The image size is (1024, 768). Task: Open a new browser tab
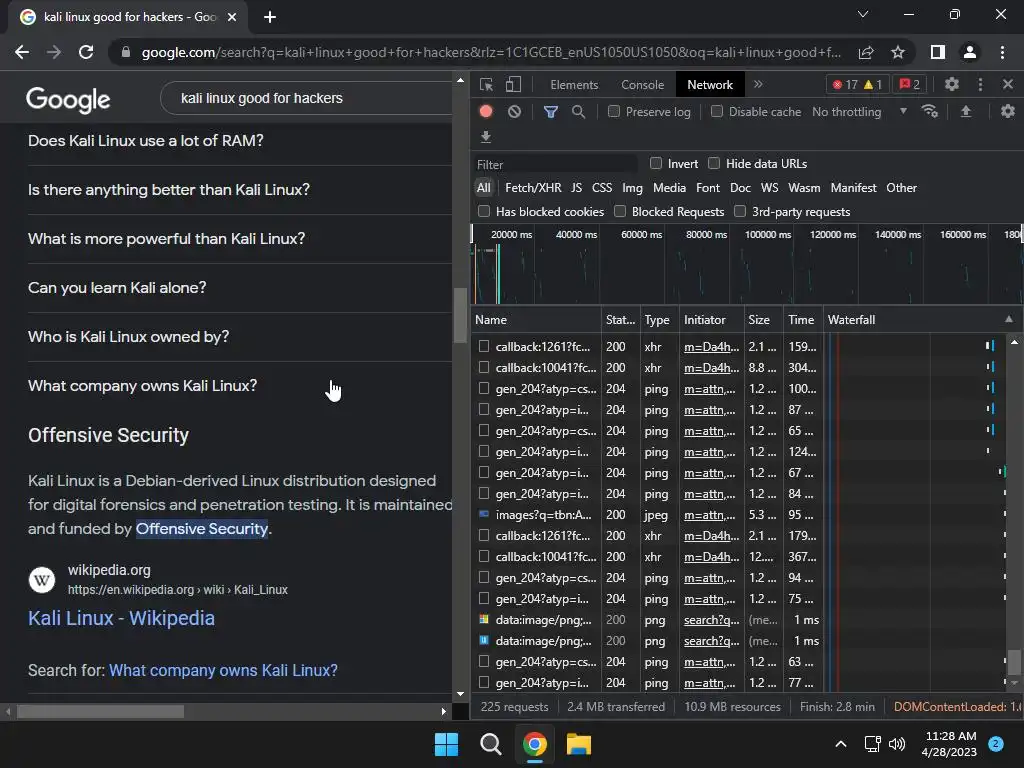coord(270,17)
